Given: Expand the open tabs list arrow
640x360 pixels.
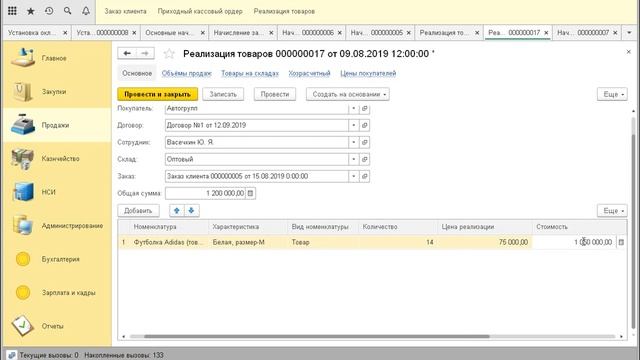Looking at the screenshot, I should click(629, 32).
